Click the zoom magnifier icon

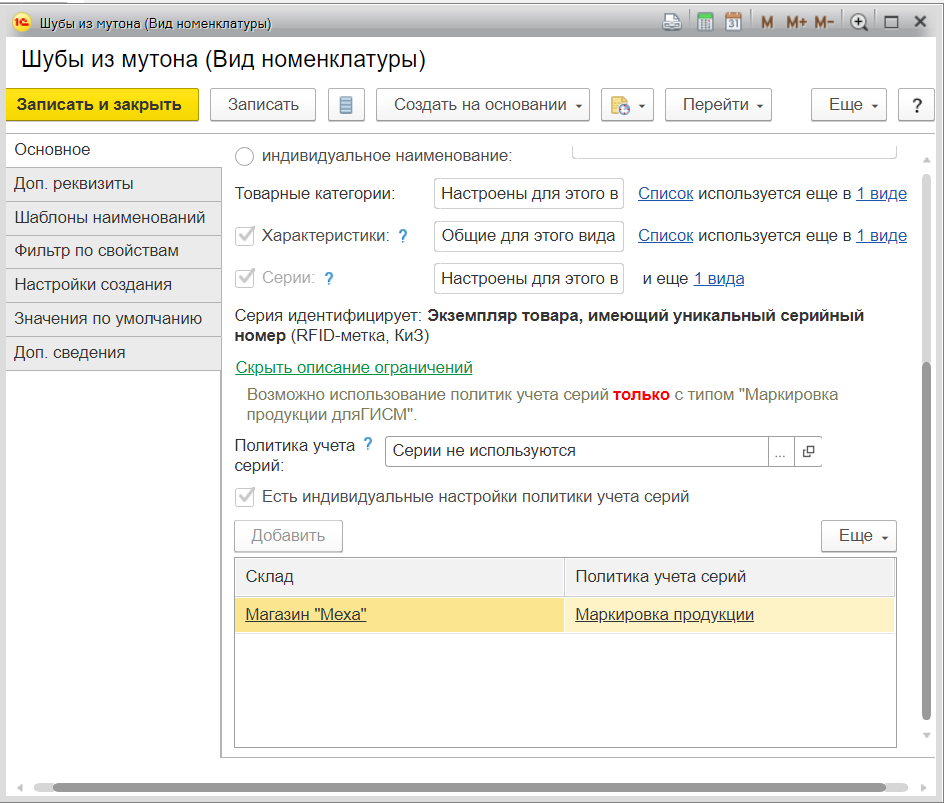click(858, 22)
